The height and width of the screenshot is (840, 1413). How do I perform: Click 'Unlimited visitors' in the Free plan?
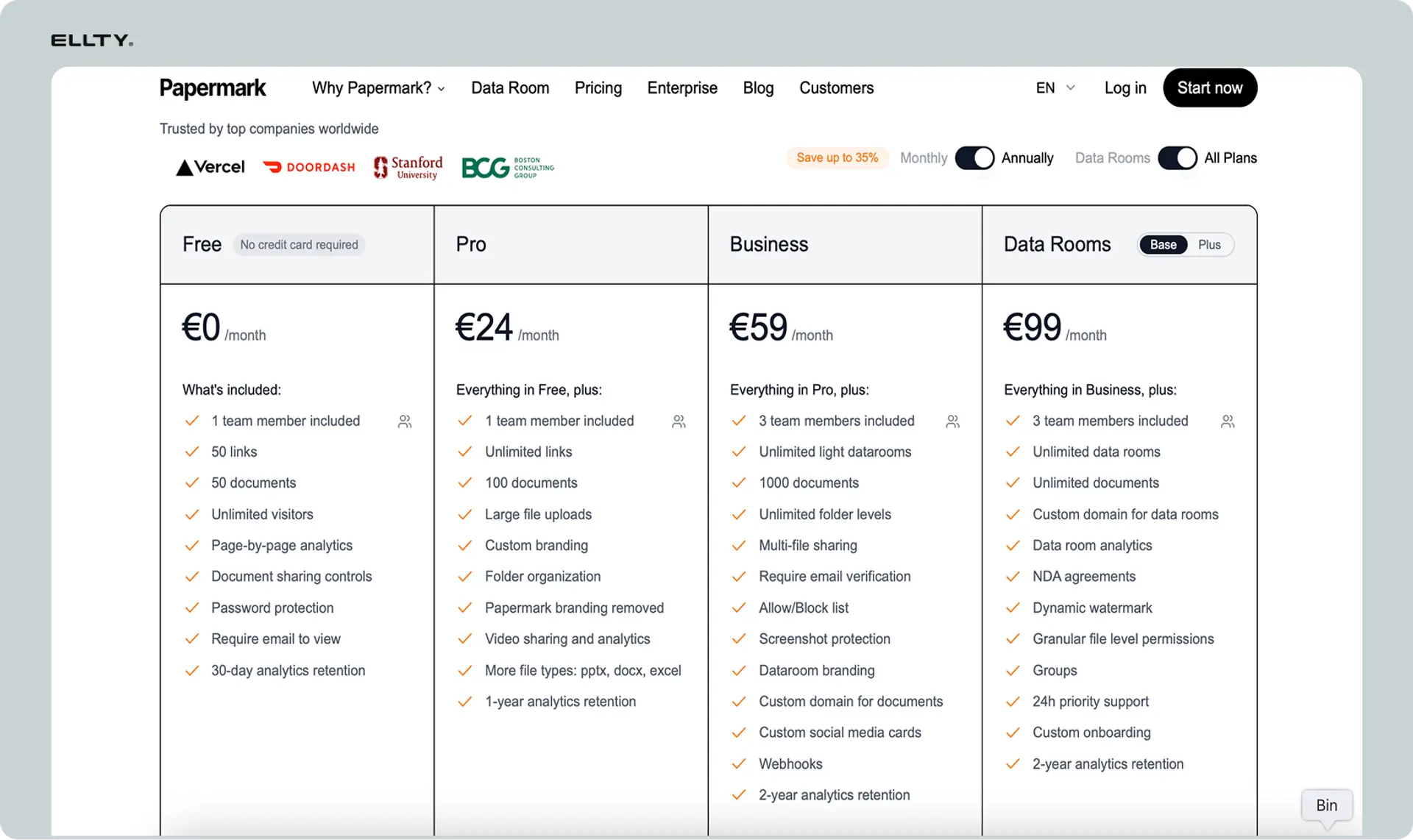click(262, 514)
